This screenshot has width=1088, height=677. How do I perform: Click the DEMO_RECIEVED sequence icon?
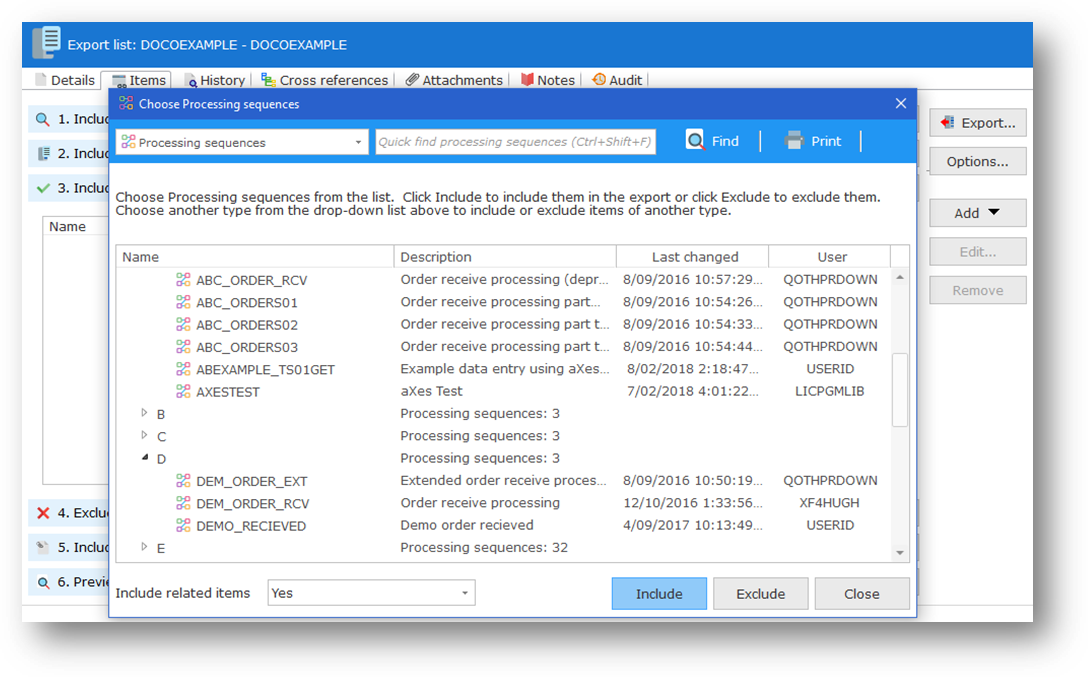point(183,525)
